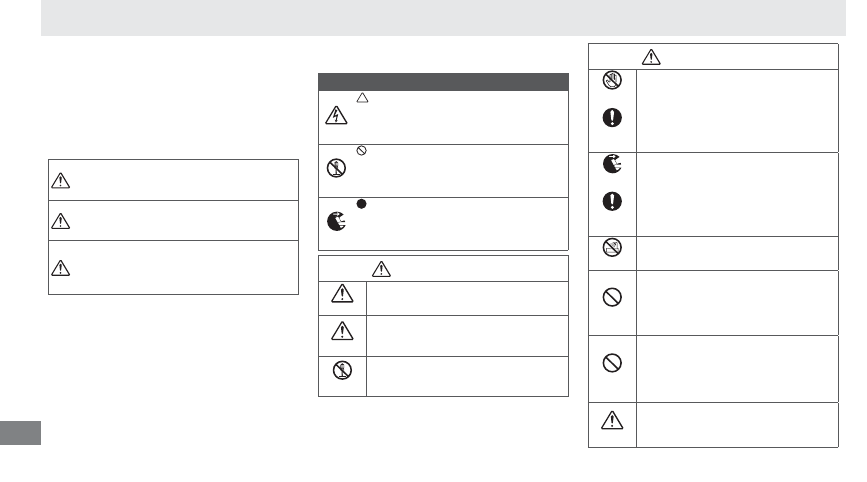Click warning triangle in left table's first row
867x482 pixels.
pyautogui.click(x=60, y=181)
